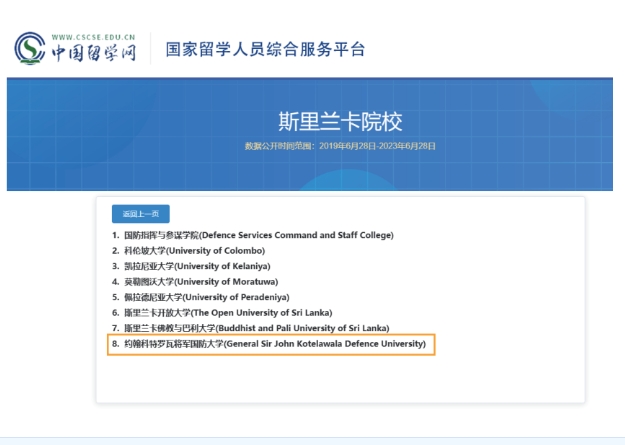Select Defence Services Command and Staff College entry
This screenshot has width=625, height=445.
tap(253, 235)
